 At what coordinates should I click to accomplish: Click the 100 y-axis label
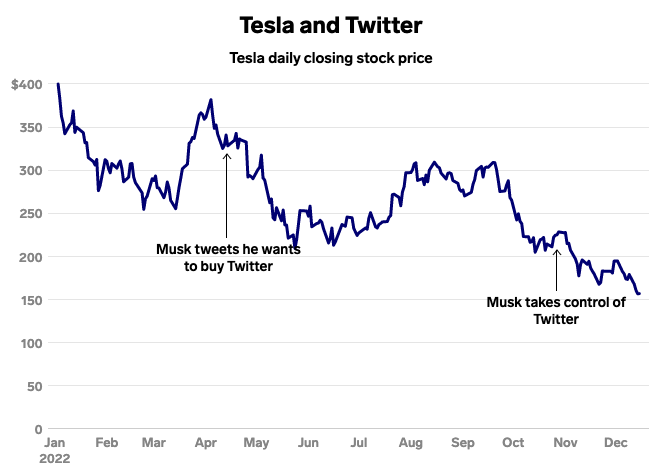[x=32, y=343]
